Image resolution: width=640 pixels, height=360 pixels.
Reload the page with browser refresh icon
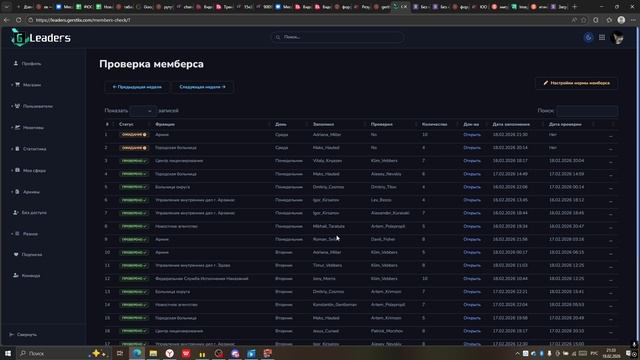point(19,20)
